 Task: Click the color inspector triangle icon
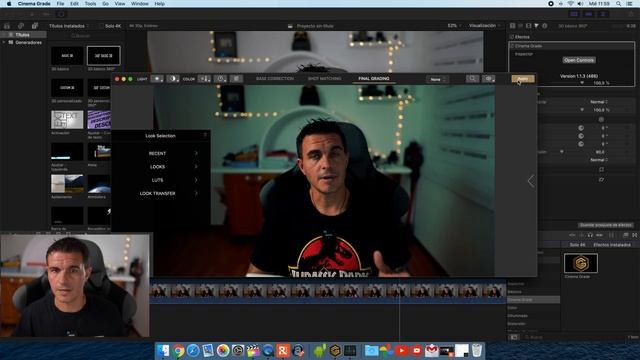tap(537, 26)
